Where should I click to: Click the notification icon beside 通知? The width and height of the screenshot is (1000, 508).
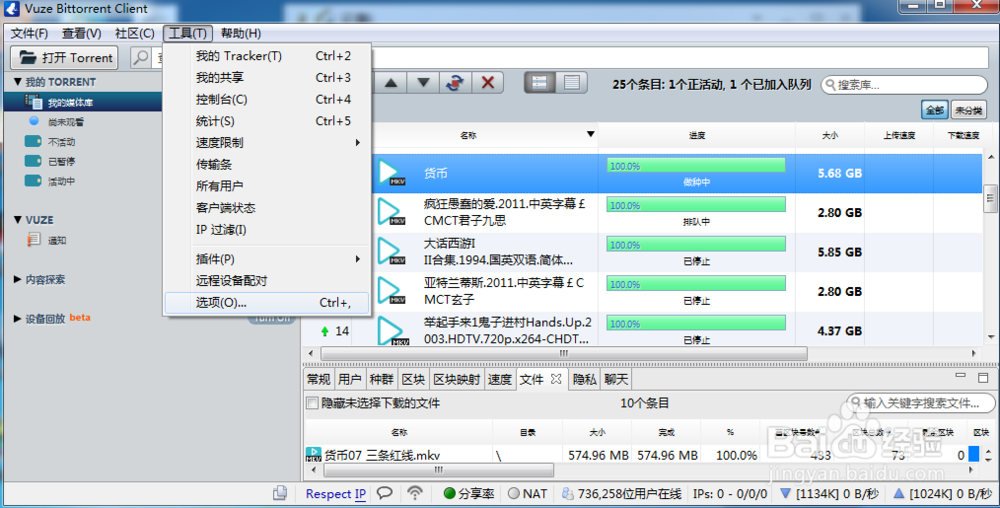tap(34, 240)
